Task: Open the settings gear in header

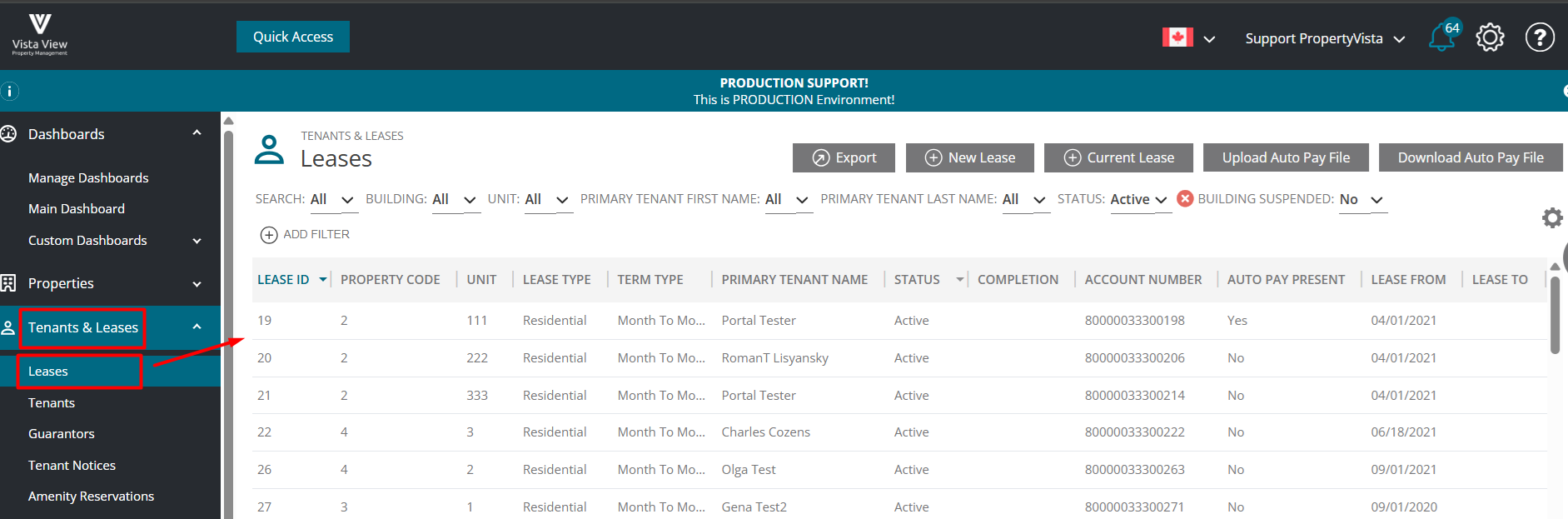Action: (x=1490, y=37)
